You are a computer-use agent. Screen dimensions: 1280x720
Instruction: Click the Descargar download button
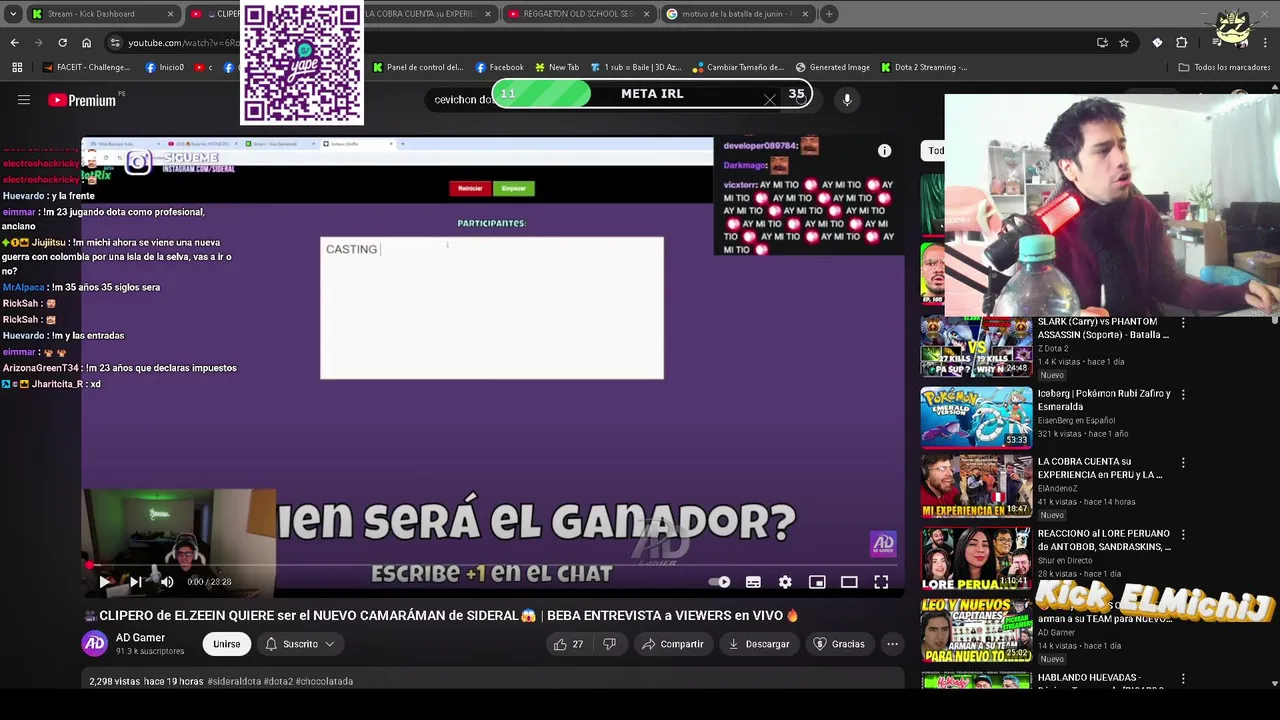coord(758,644)
